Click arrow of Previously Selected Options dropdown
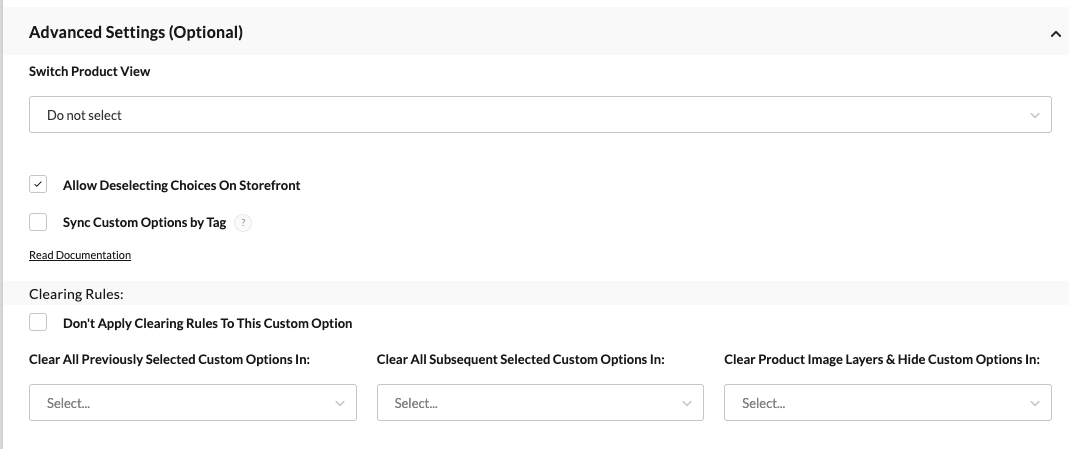 (340, 403)
